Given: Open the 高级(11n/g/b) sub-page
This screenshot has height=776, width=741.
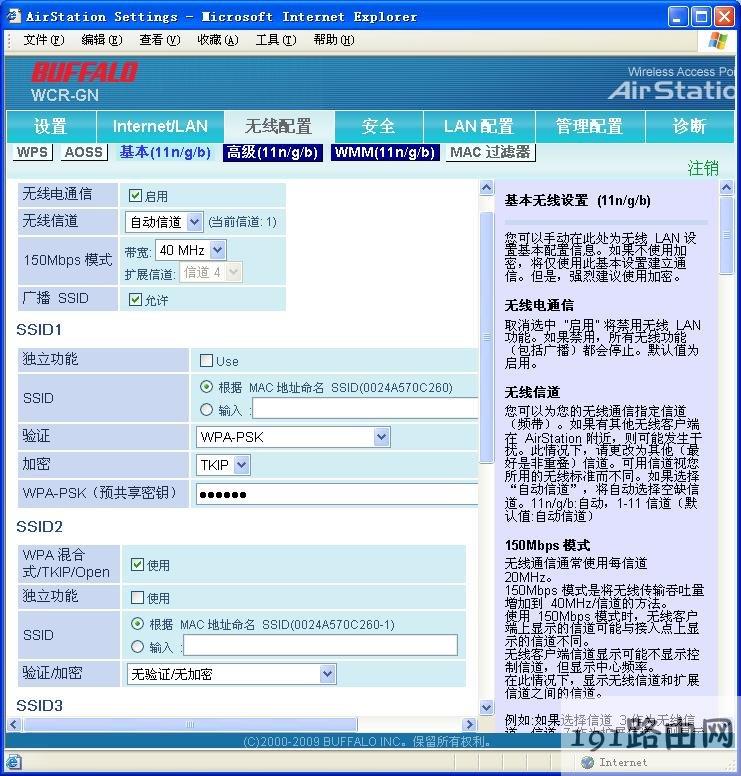Looking at the screenshot, I should [273, 152].
